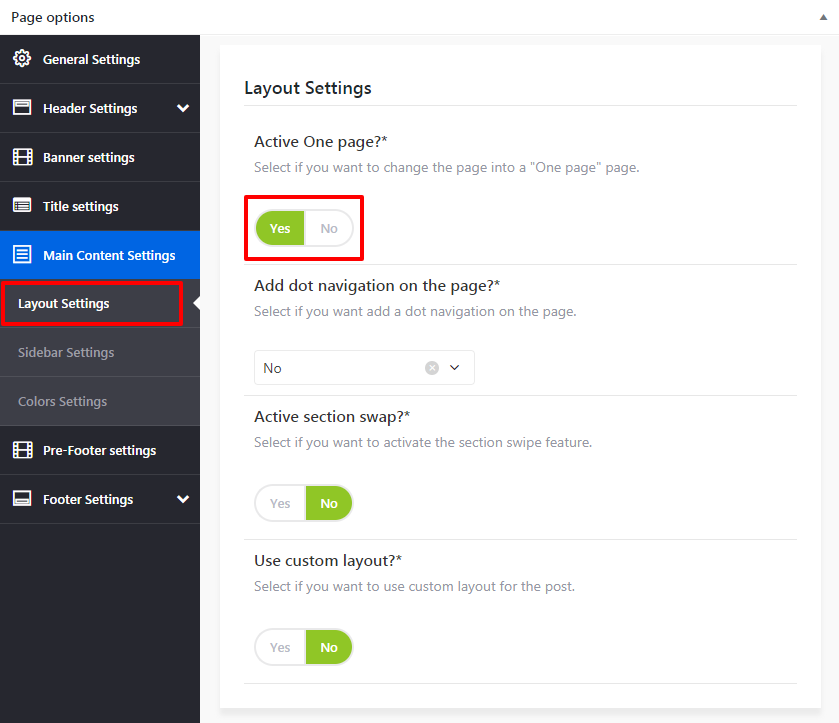839x723 pixels.
Task: Open the Colors Settings submenu item
Action: (x=62, y=401)
